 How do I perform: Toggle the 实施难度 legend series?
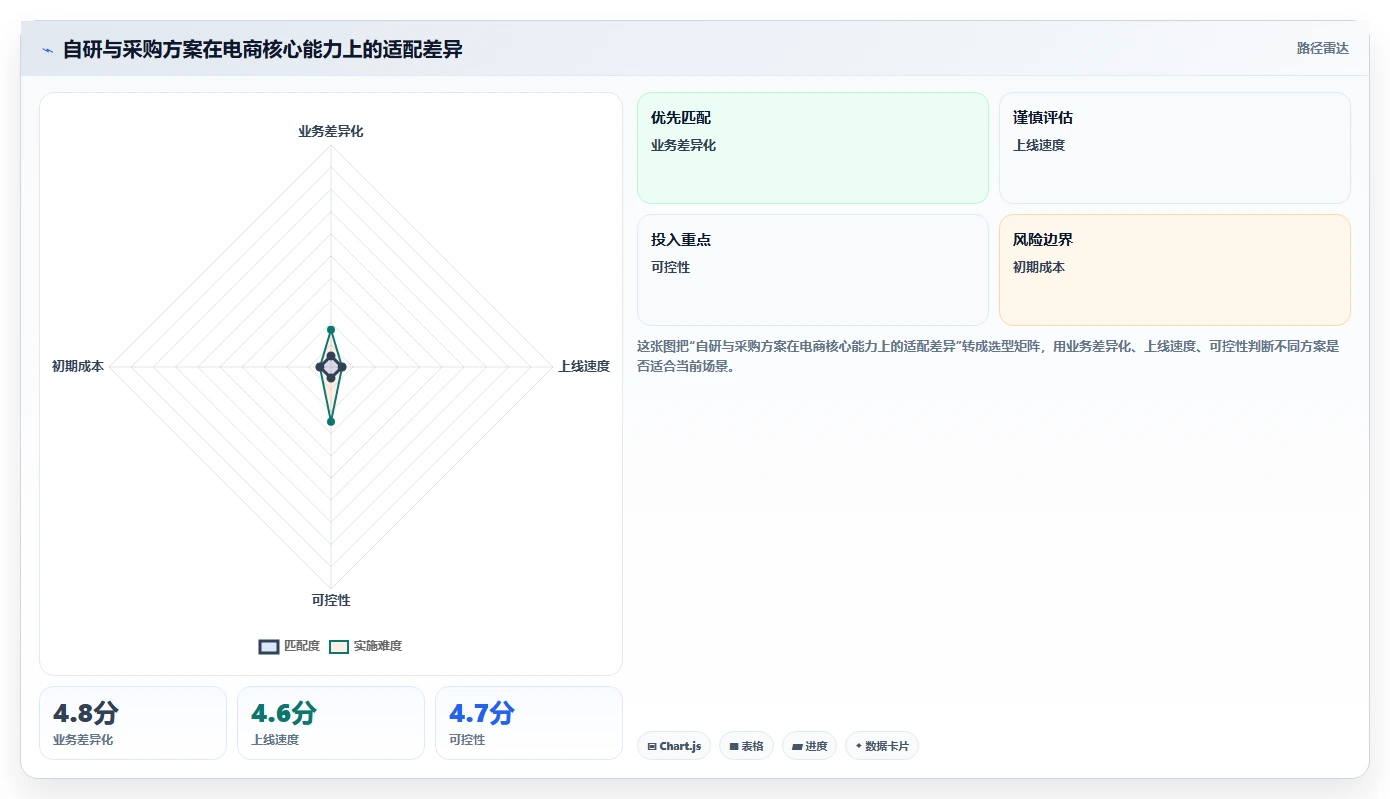(x=366, y=646)
